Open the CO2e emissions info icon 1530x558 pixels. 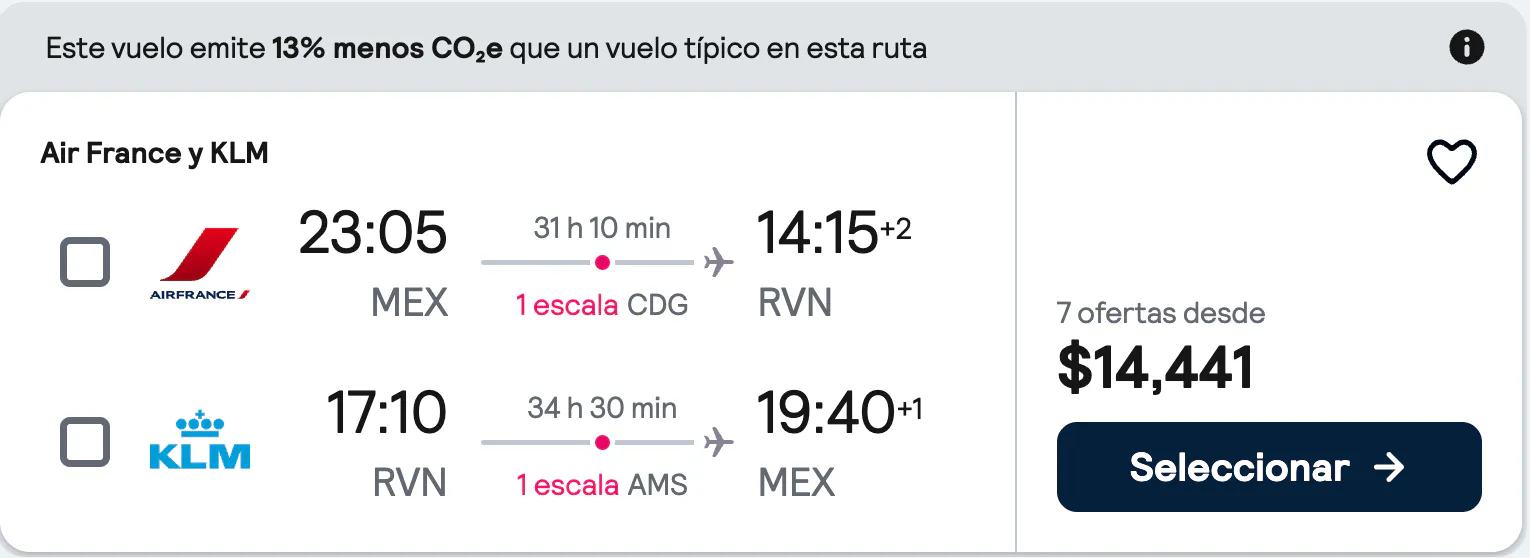click(1467, 47)
